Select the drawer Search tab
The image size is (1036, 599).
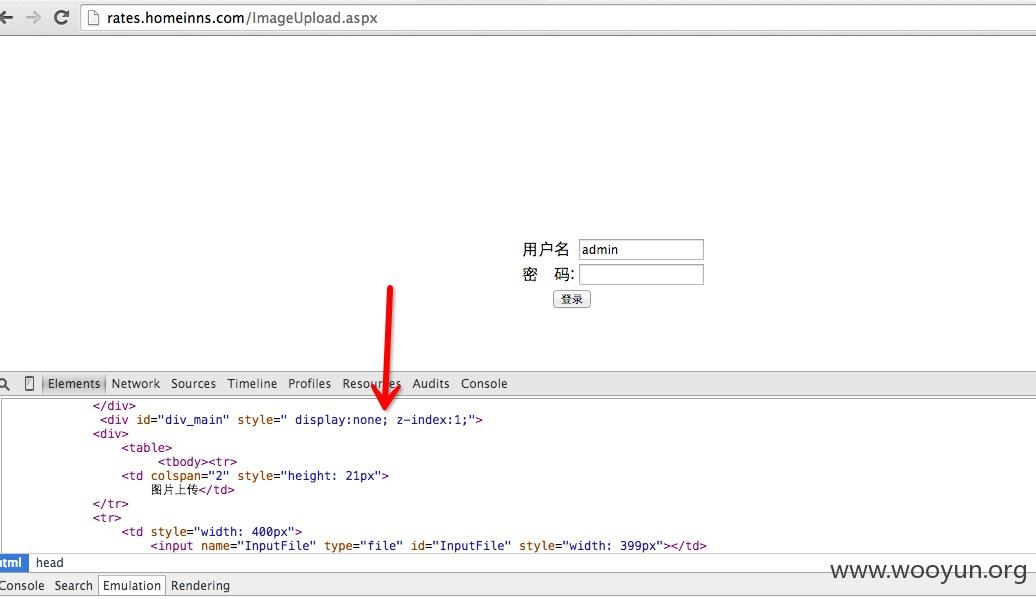73,586
